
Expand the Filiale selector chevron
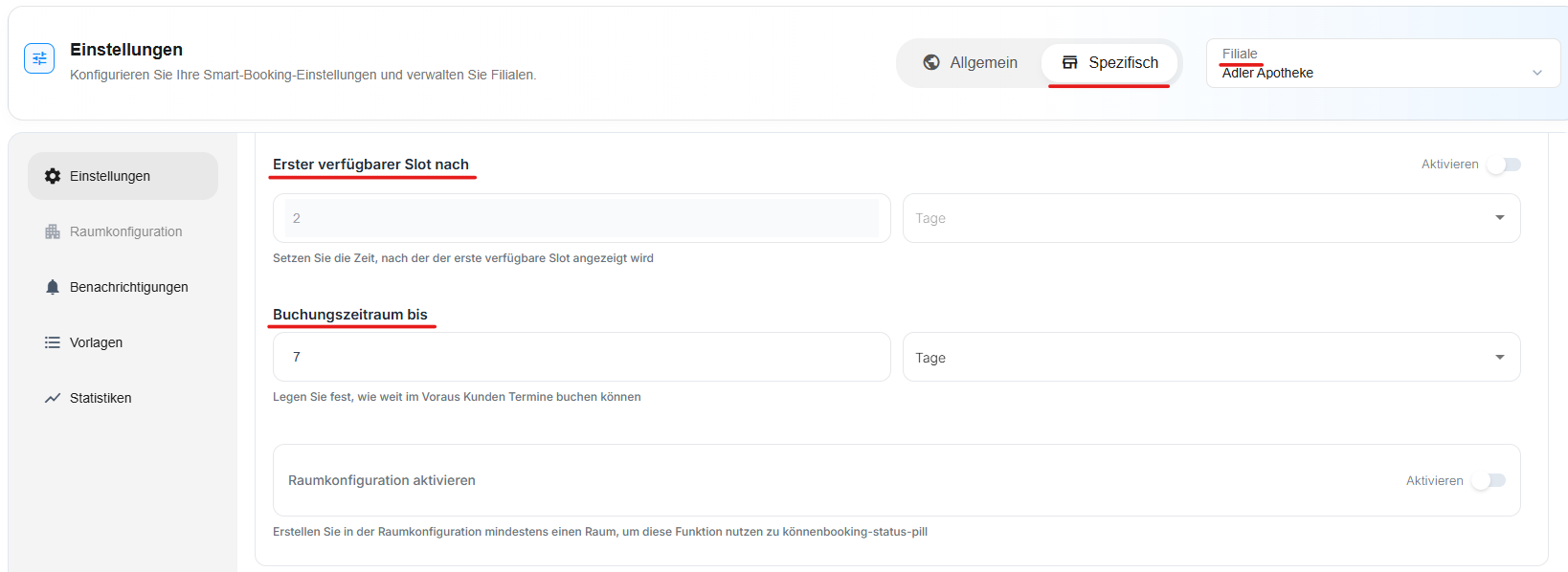point(1537,73)
